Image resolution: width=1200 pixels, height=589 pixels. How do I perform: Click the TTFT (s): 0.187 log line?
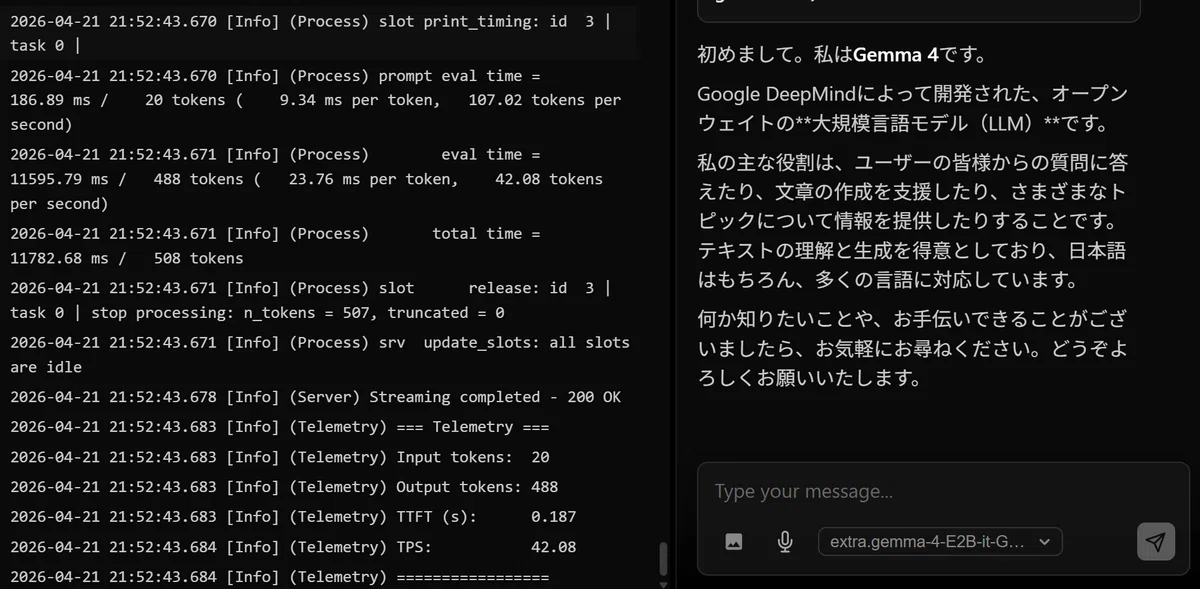tap(293, 517)
